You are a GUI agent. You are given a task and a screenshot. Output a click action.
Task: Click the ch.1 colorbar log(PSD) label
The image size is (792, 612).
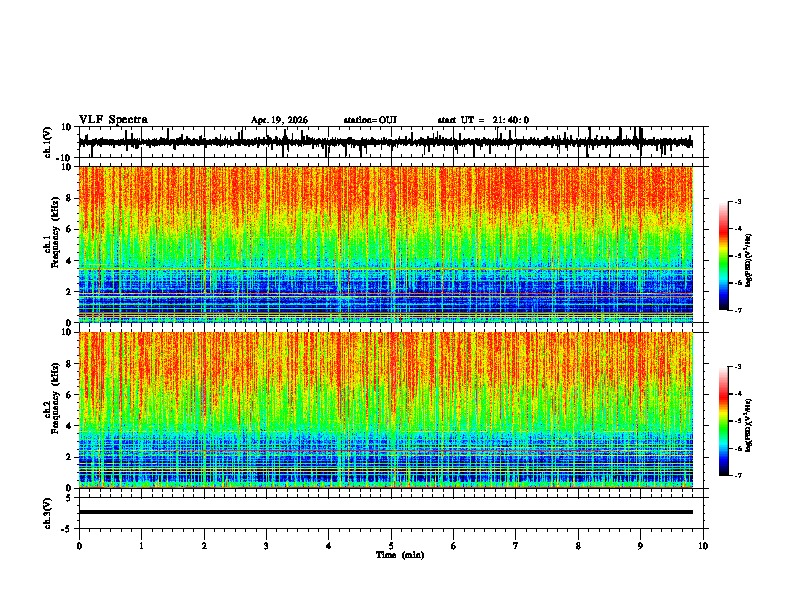point(750,260)
